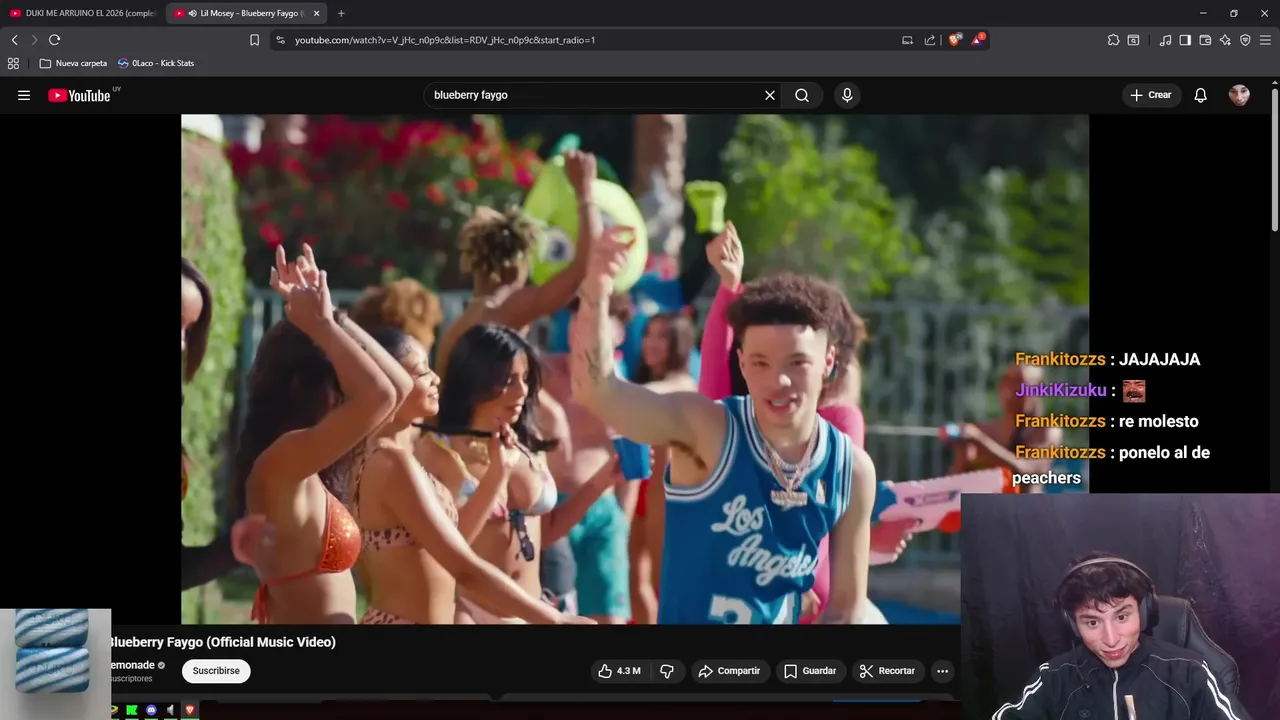
Task: Click the speaker icon in the taskbar
Action: coord(170,710)
